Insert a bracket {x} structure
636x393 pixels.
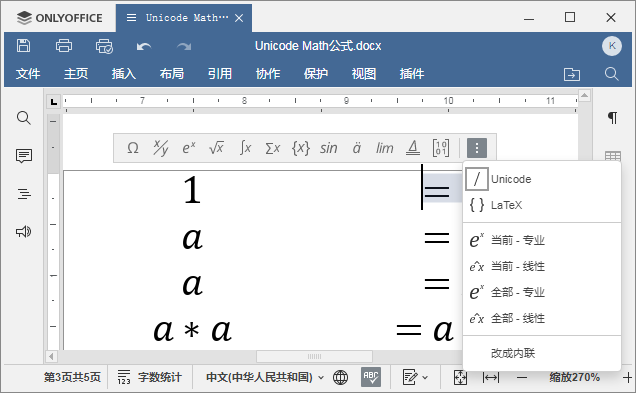click(301, 148)
